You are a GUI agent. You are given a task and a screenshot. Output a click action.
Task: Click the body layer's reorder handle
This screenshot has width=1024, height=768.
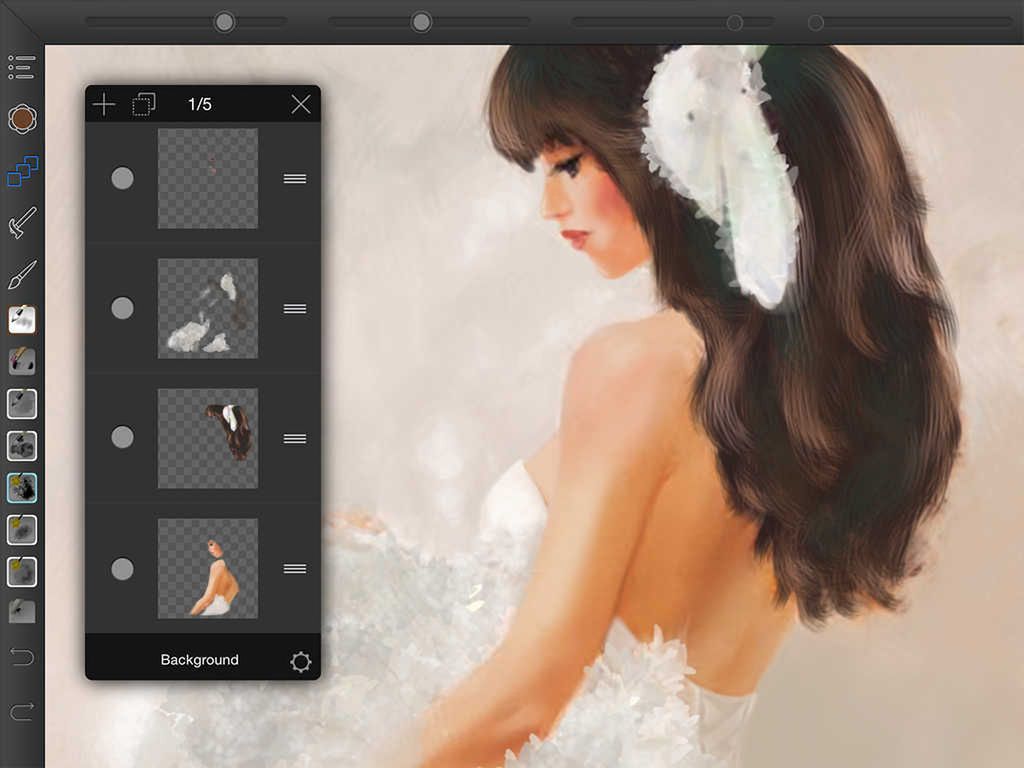[x=295, y=569]
